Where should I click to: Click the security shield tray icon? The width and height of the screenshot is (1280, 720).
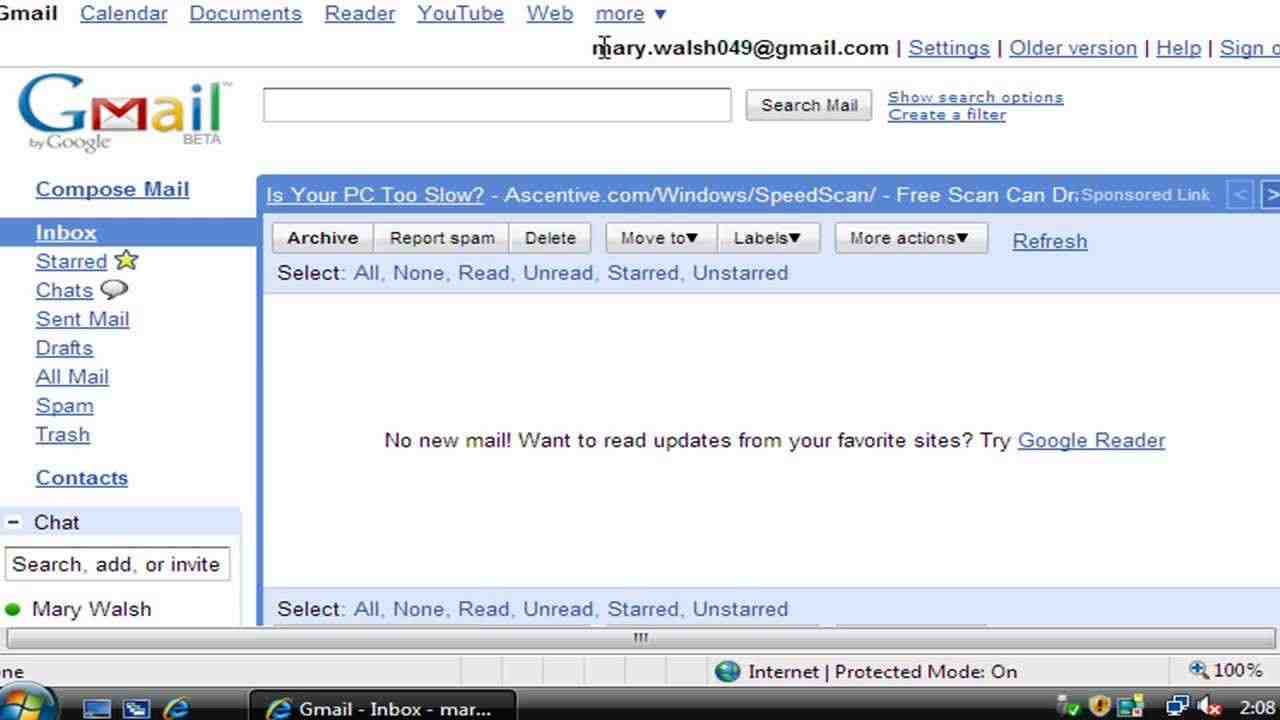(1100, 707)
